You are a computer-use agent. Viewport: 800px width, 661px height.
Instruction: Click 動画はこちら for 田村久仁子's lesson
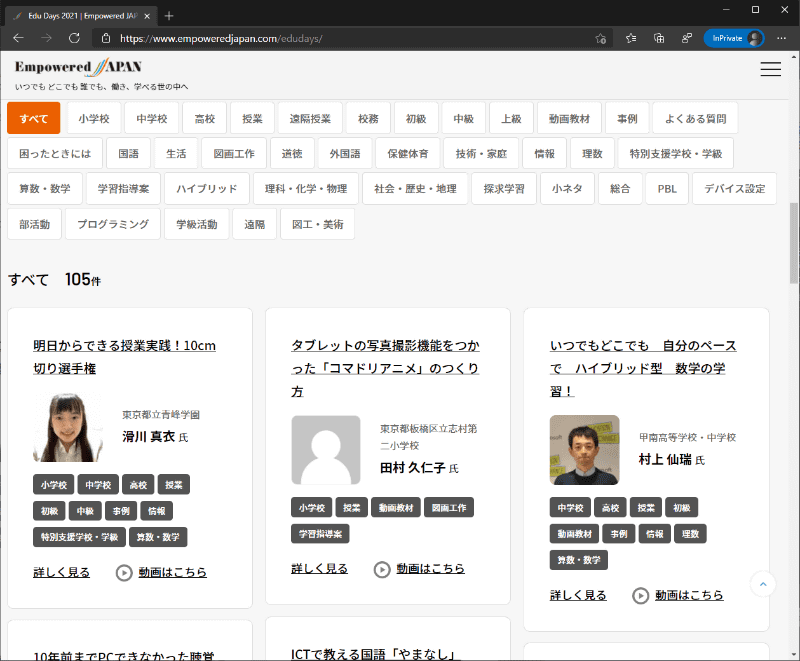coord(430,568)
